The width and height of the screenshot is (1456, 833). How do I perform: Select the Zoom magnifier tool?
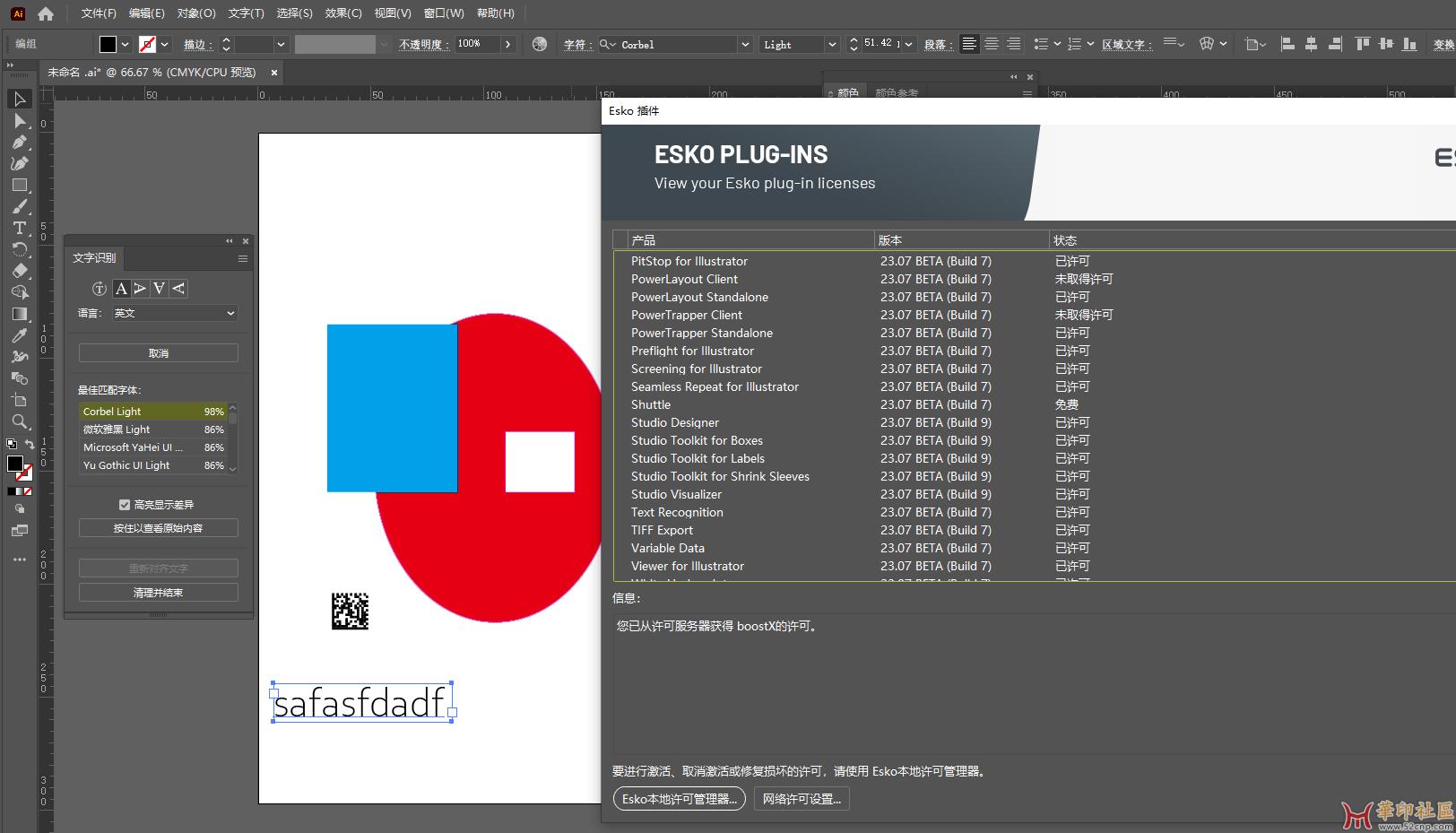point(20,421)
